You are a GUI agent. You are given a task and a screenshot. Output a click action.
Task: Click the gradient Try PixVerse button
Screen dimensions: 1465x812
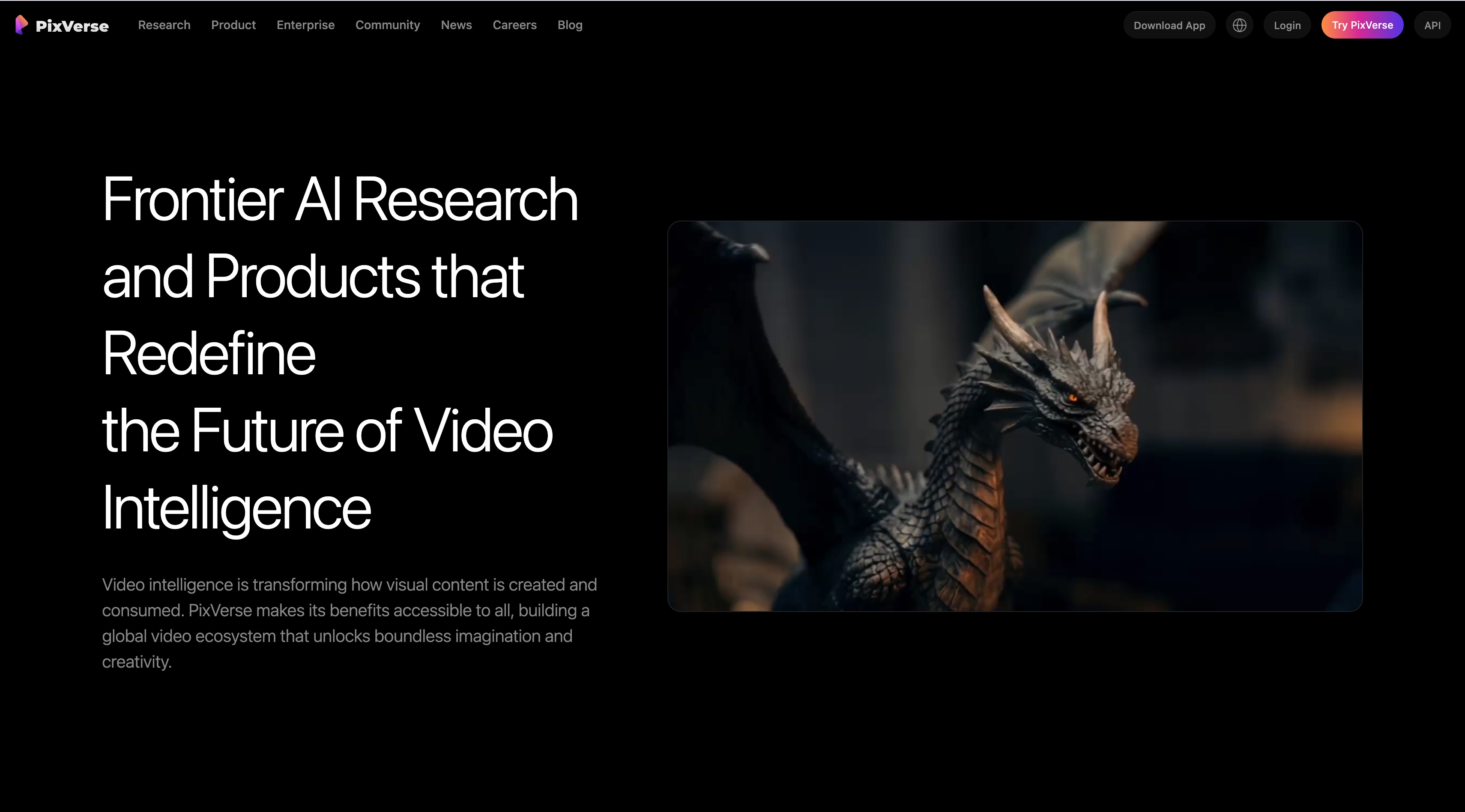pyautogui.click(x=1362, y=25)
